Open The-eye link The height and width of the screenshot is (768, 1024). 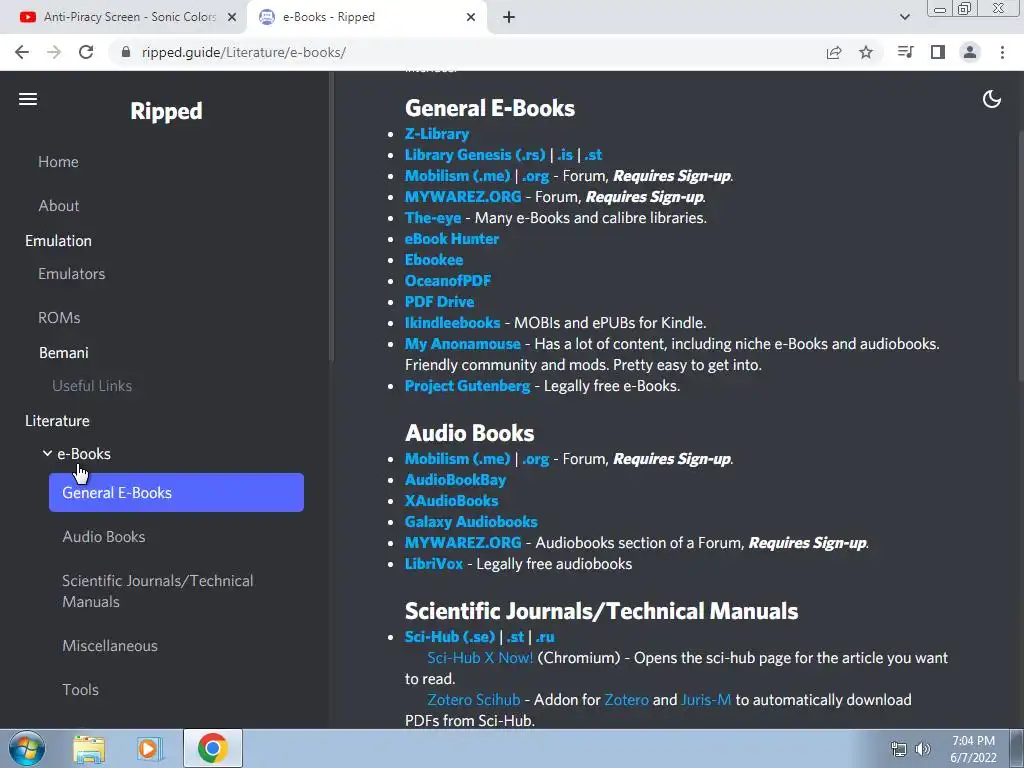coord(433,217)
